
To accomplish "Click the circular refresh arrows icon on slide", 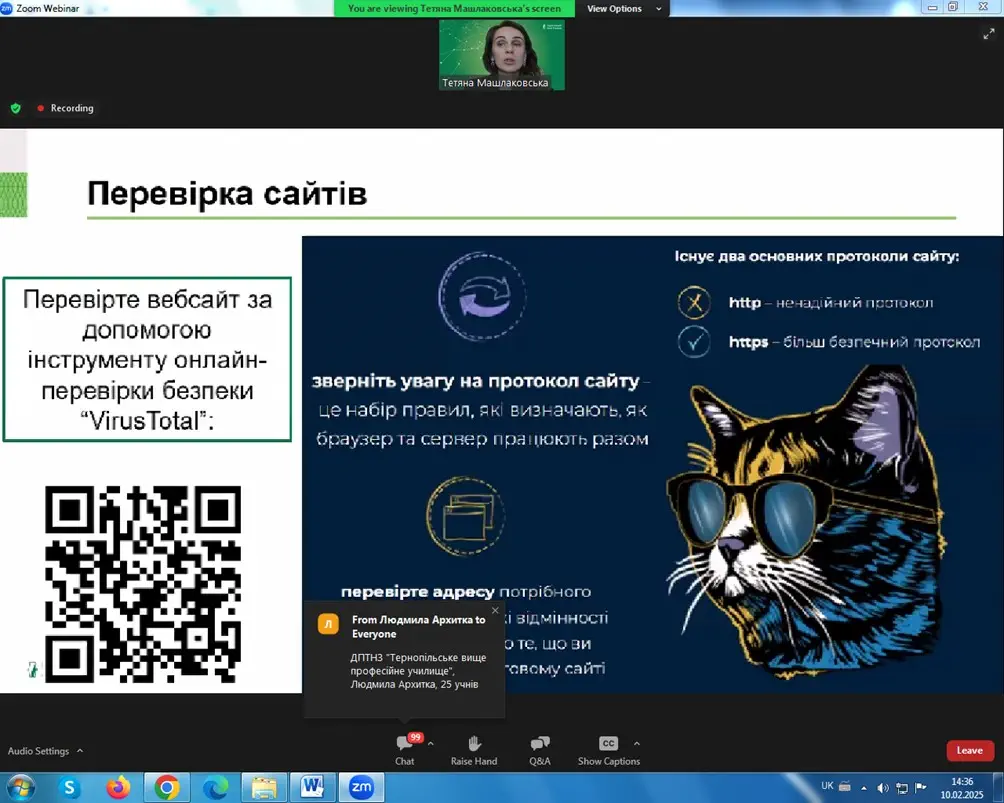I will coord(482,296).
